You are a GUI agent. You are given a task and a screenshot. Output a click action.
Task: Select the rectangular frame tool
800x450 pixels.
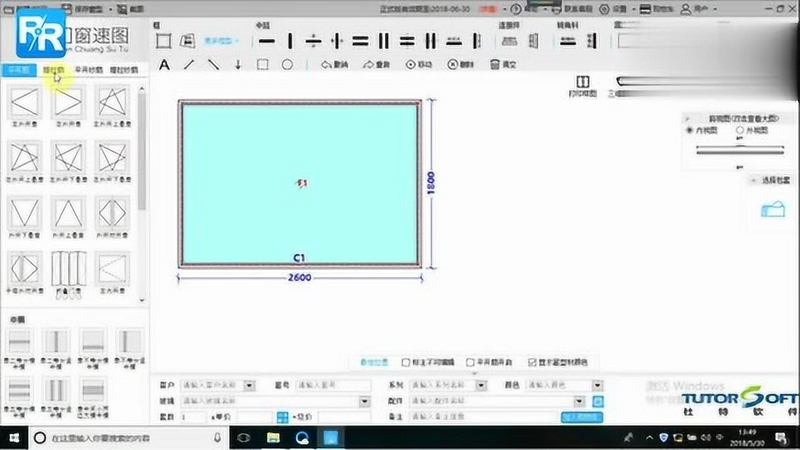163,41
